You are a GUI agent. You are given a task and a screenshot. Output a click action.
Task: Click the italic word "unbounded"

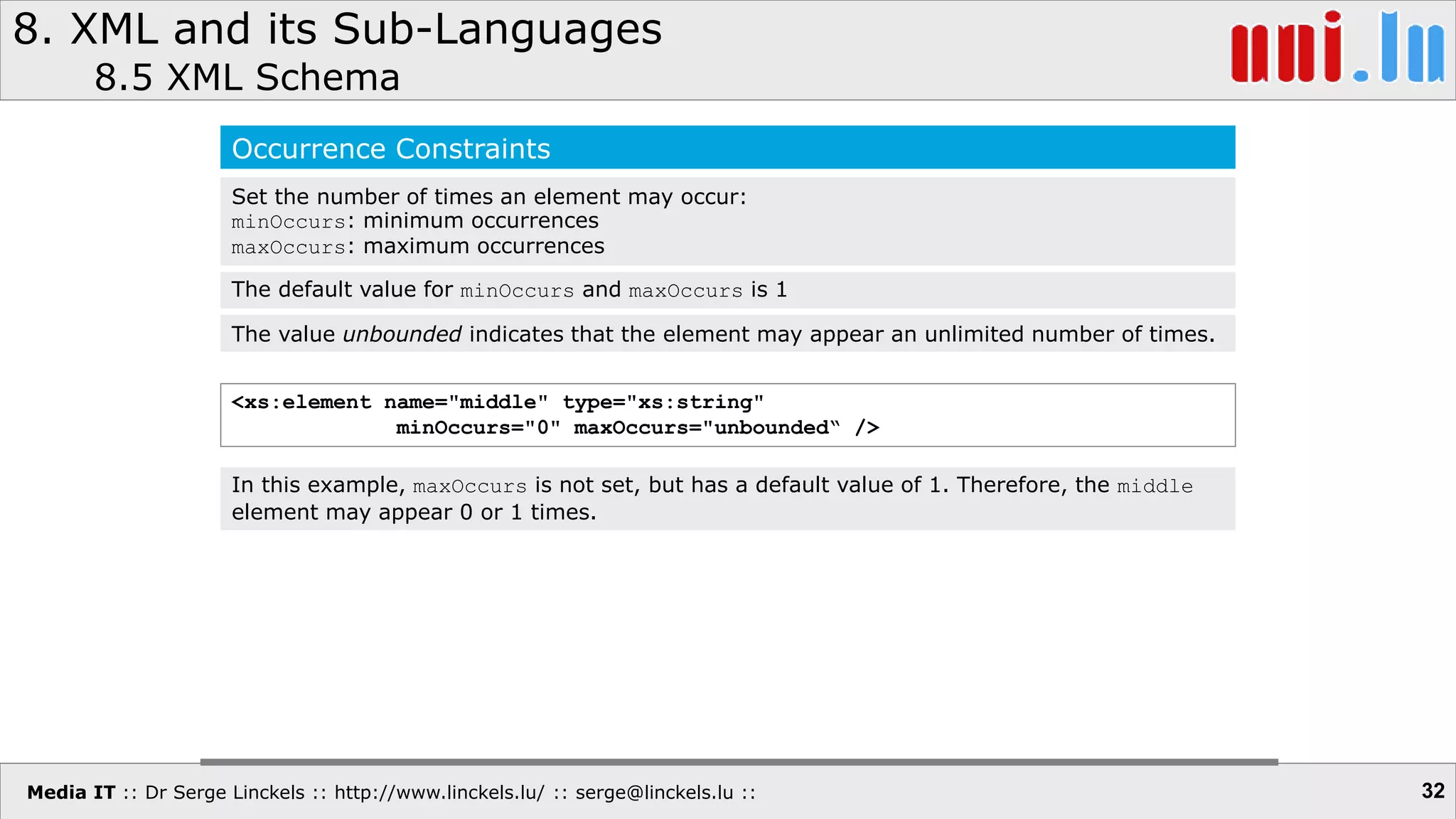pos(402,334)
